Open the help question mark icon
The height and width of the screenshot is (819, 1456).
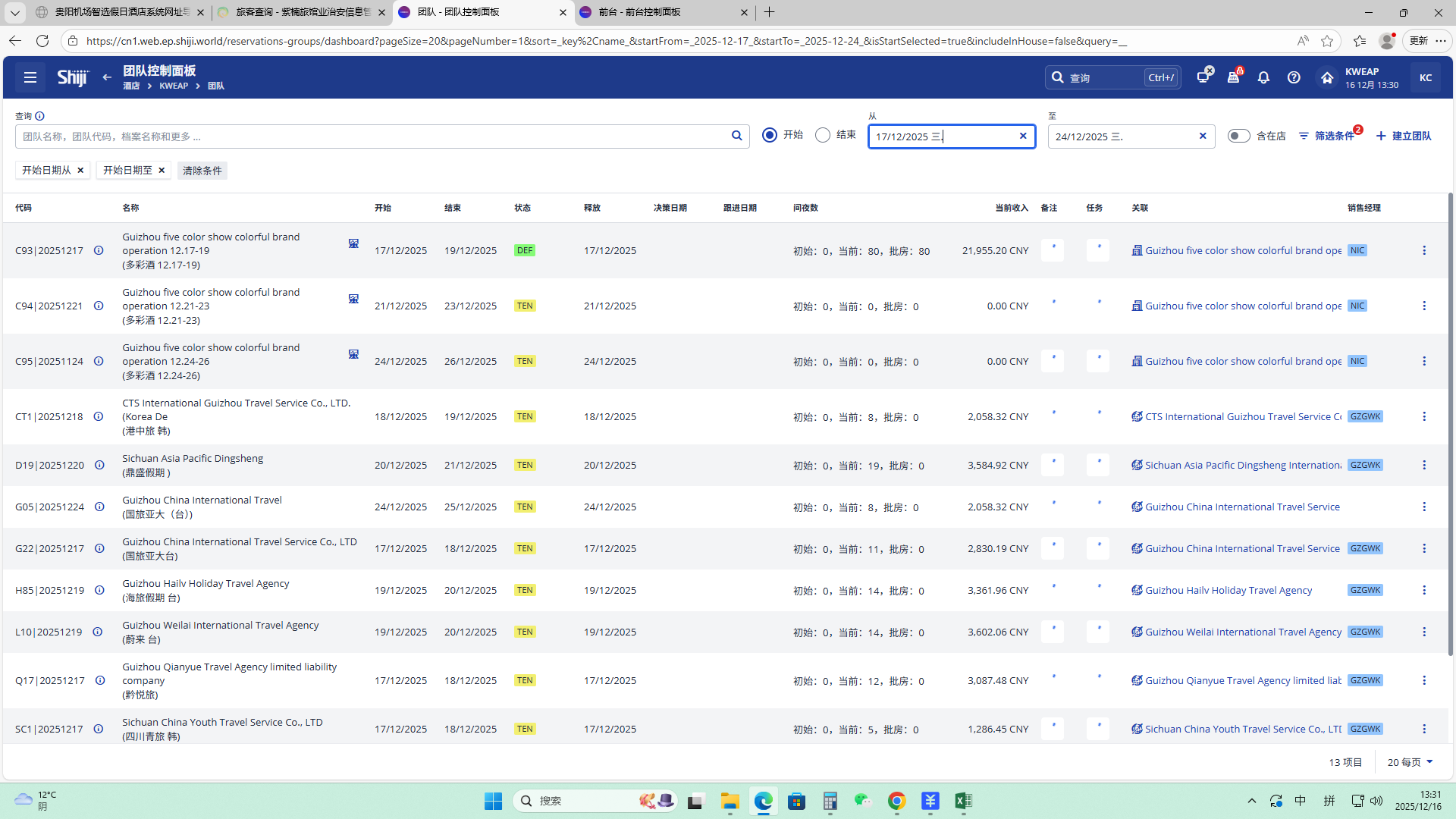click(1294, 77)
